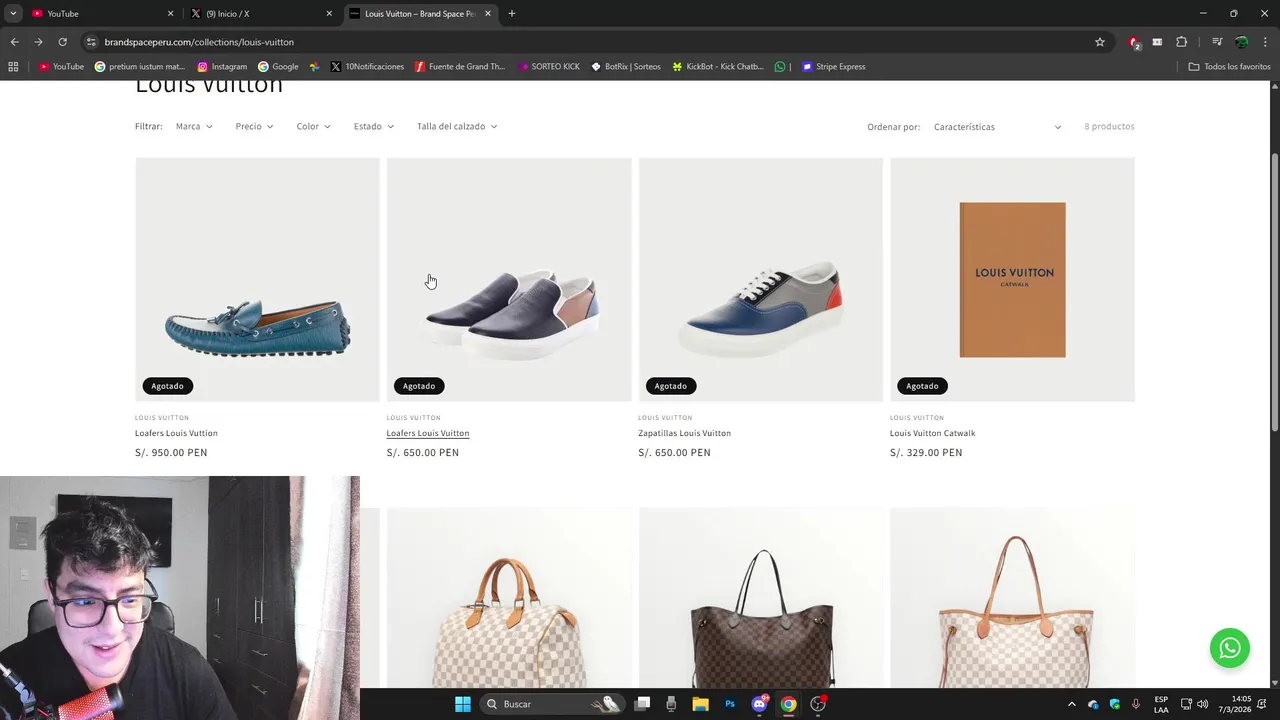Click the microphone tray icon
Image resolution: width=1280 pixels, height=720 pixels.
pos(1136,704)
